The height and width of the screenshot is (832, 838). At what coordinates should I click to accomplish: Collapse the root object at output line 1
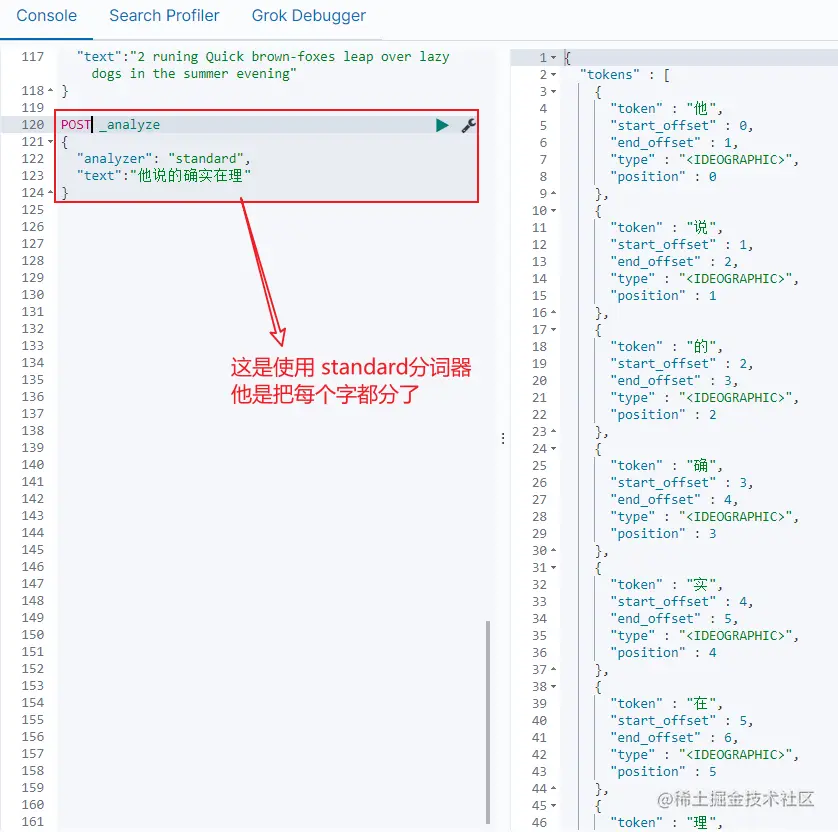click(x=554, y=57)
